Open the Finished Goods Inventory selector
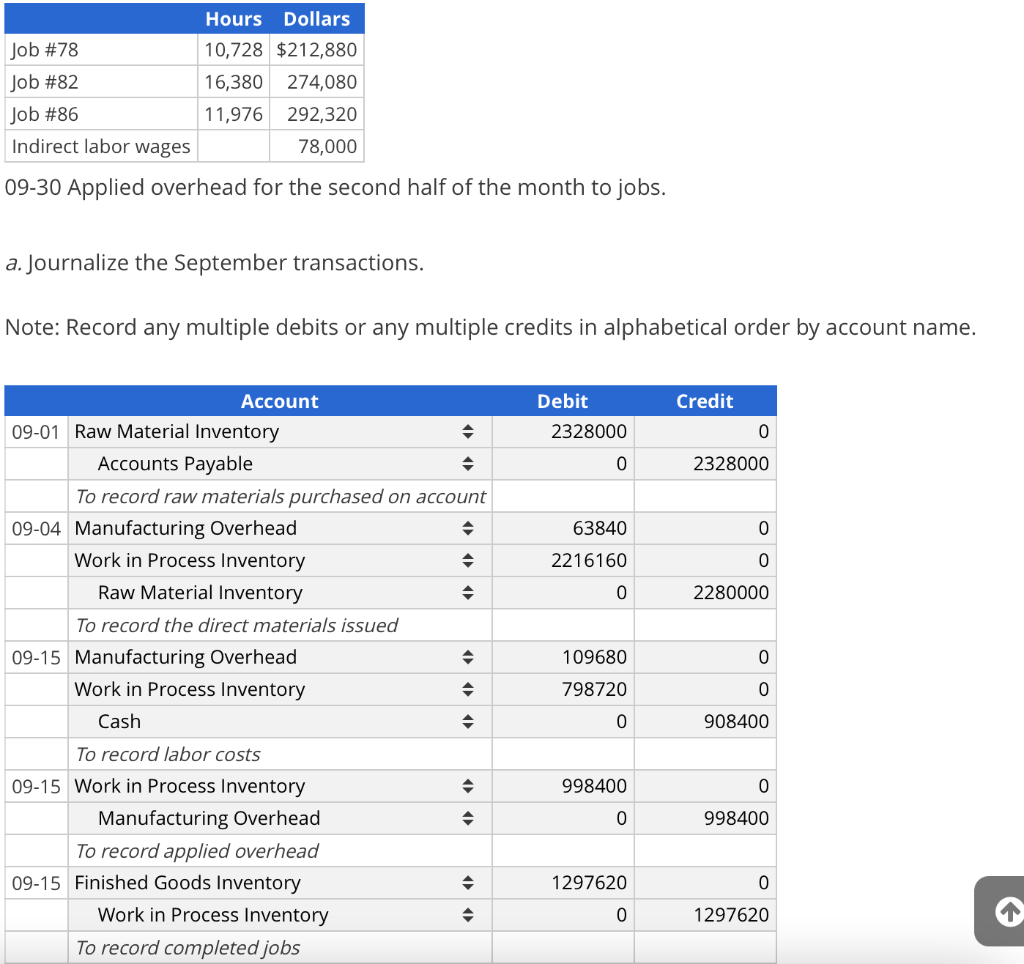The image size is (1024, 964). (468, 882)
